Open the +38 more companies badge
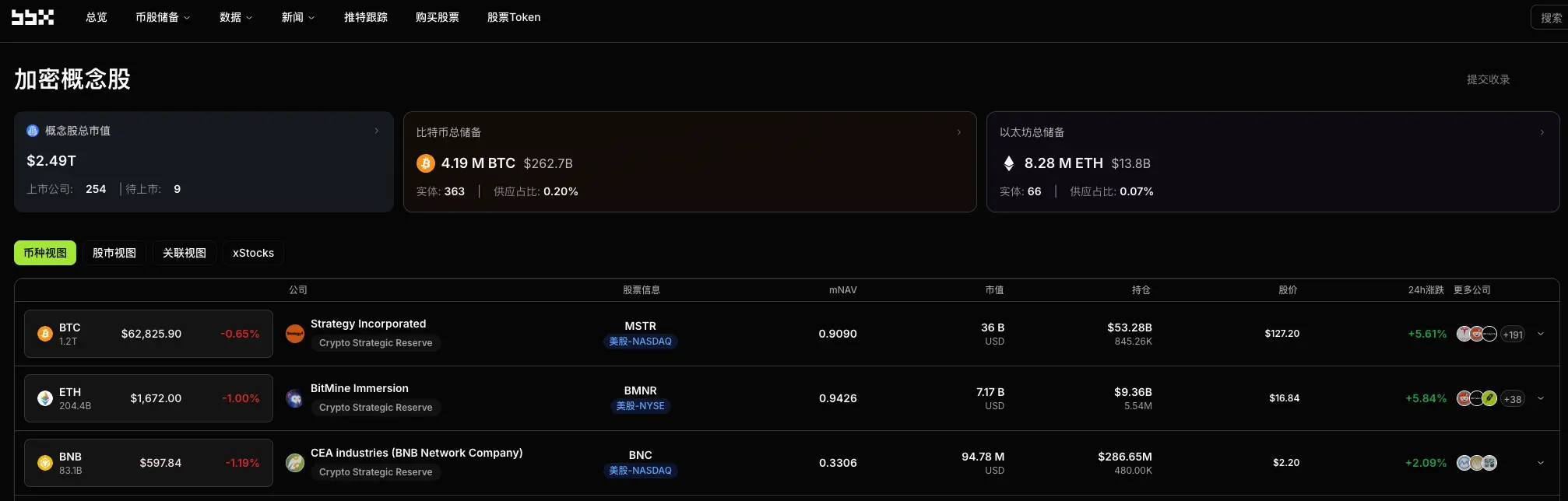 tap(1513, 399)
